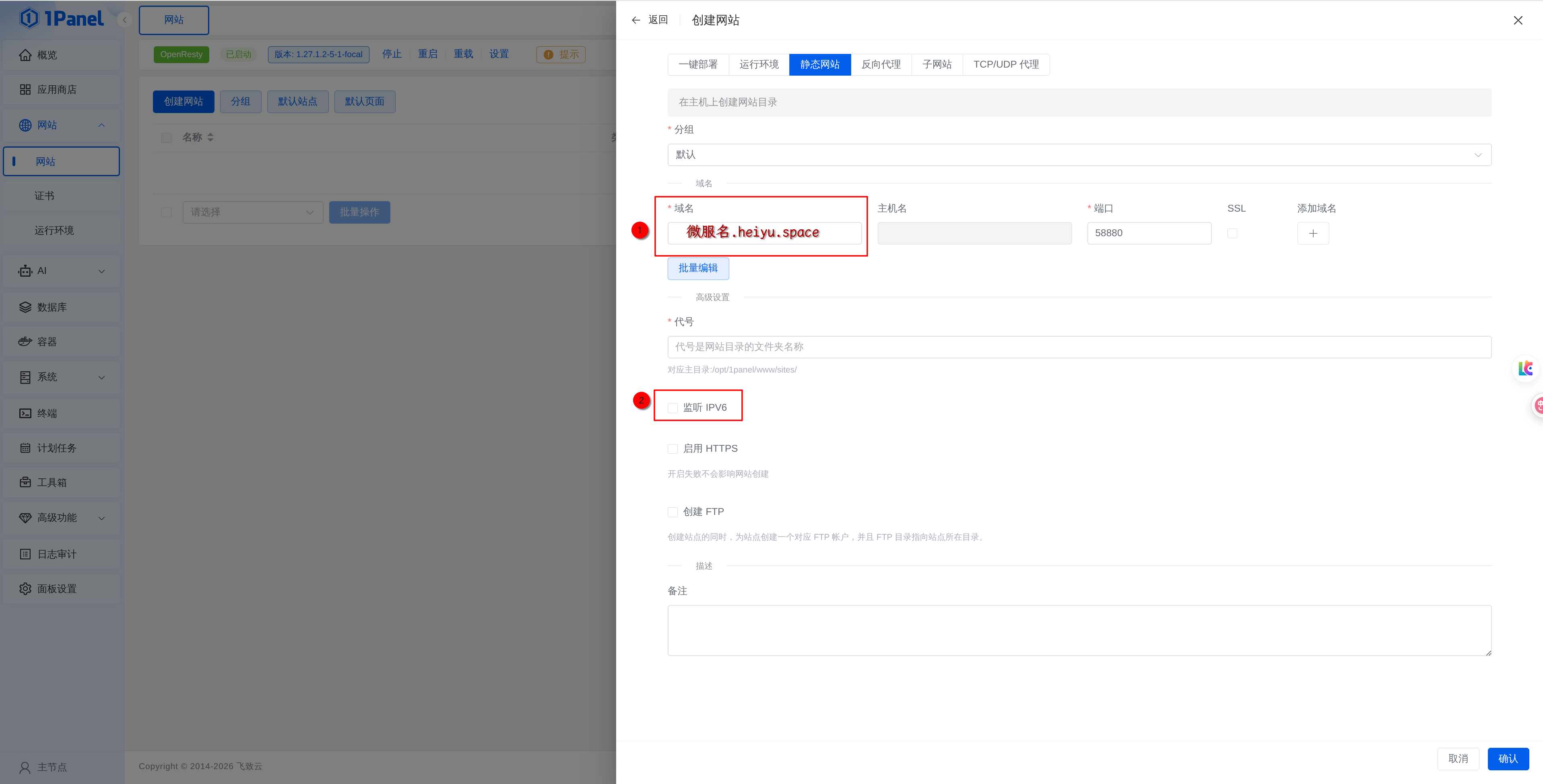Expand the AI sidebar submenu
This screenshot has width=1543, height=784.
click(102, 271)
